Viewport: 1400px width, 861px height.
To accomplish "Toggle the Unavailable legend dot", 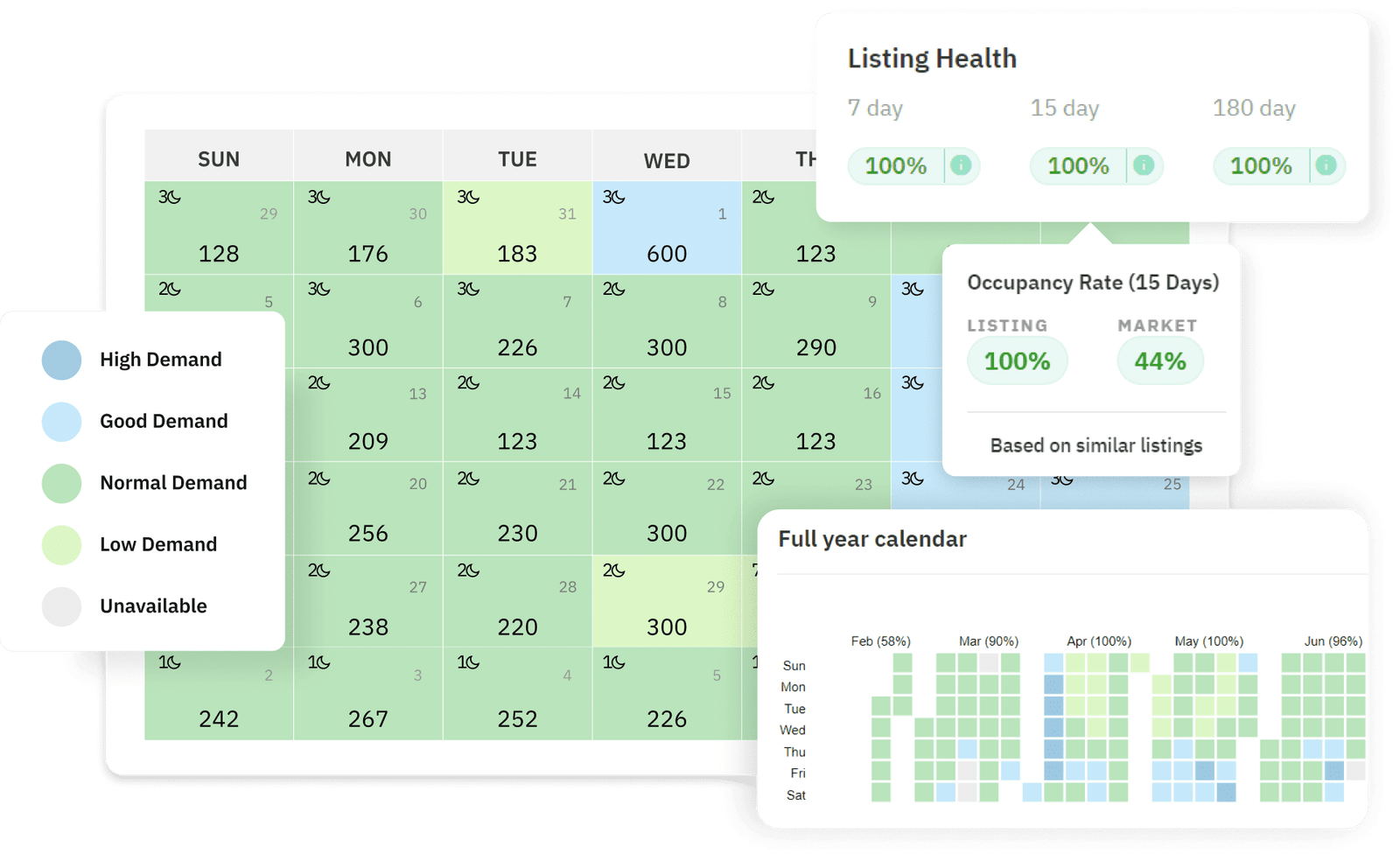I will click(x=61, y=605).
